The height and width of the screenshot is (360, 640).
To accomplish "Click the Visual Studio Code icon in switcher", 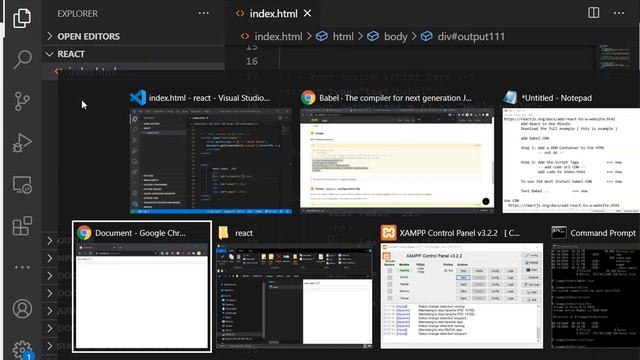I will [138, 98].
